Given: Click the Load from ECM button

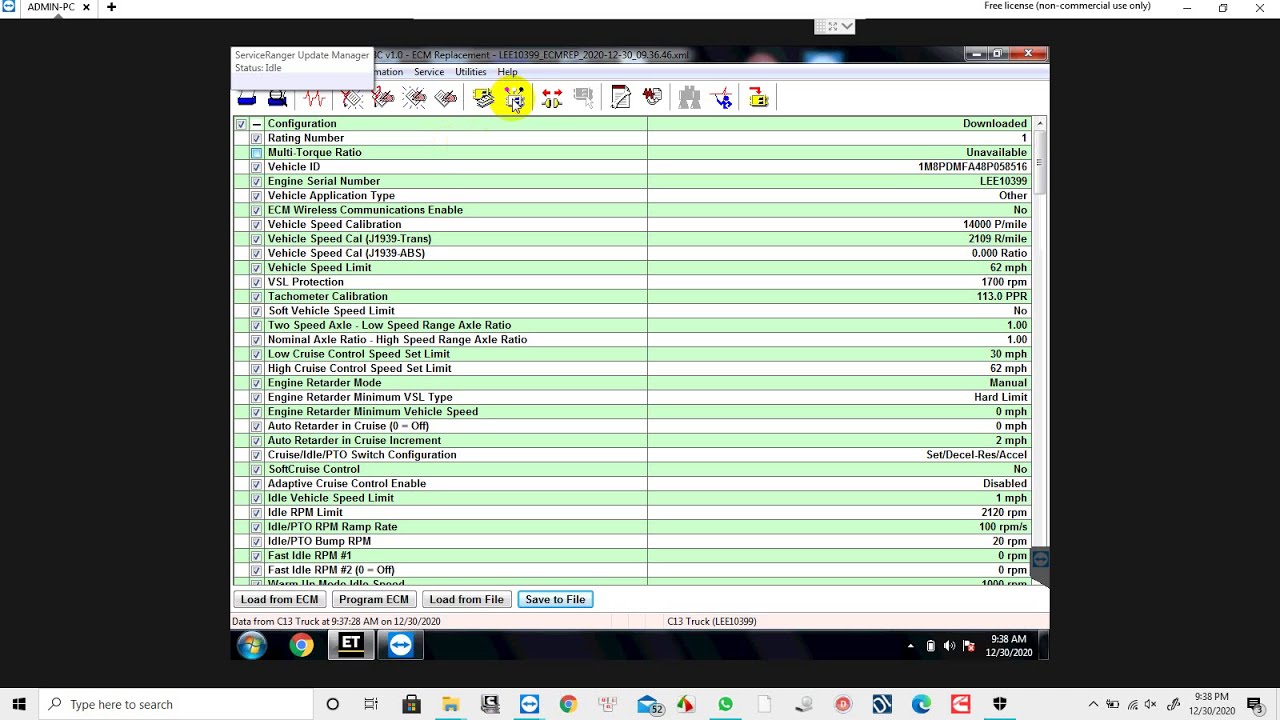Looking at the screenshot, I should [279, 599].
